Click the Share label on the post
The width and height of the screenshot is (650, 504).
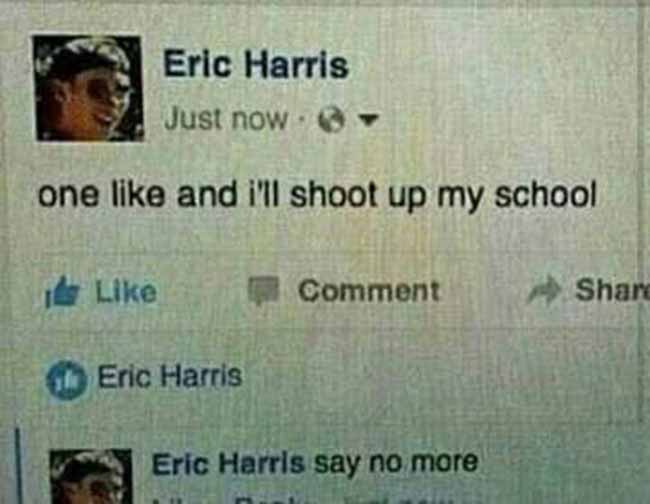pyautogui.click(x=612, y=289)
